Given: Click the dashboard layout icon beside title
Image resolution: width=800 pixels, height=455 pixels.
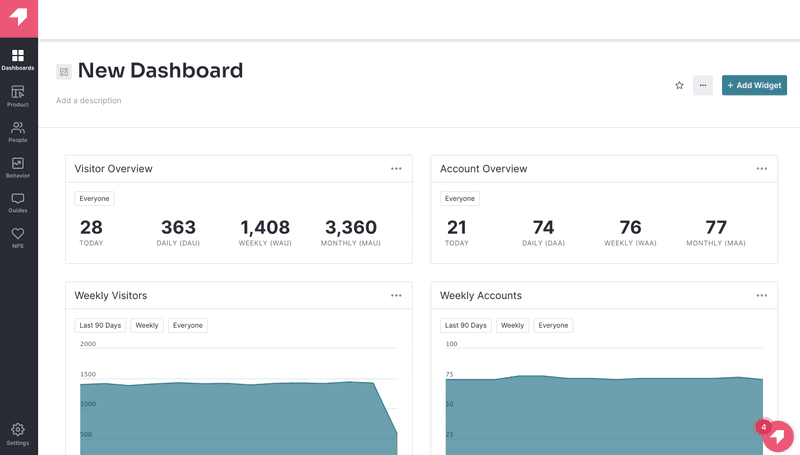Looking at the screenshot, I should tap(64, 72).
